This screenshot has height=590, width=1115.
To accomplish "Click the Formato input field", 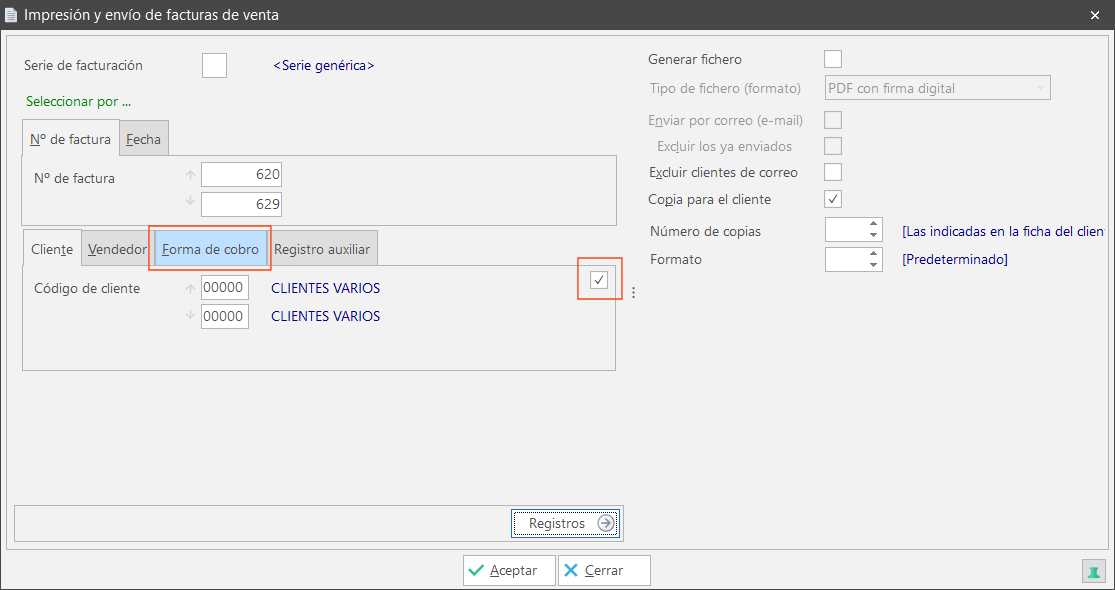I will point(845,259).
